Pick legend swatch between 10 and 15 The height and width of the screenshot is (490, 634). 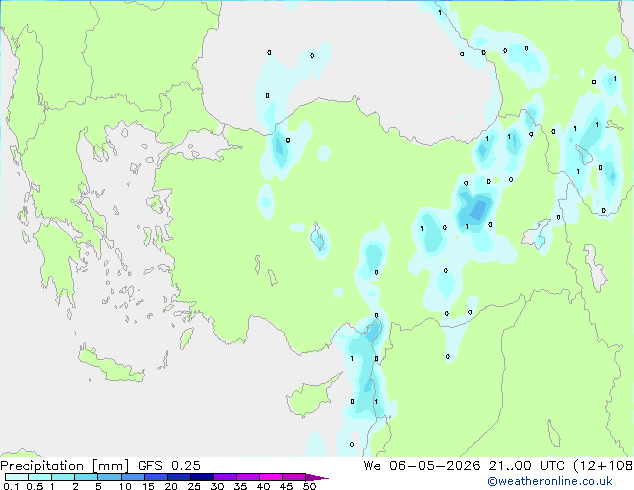[x=132, y=477]
